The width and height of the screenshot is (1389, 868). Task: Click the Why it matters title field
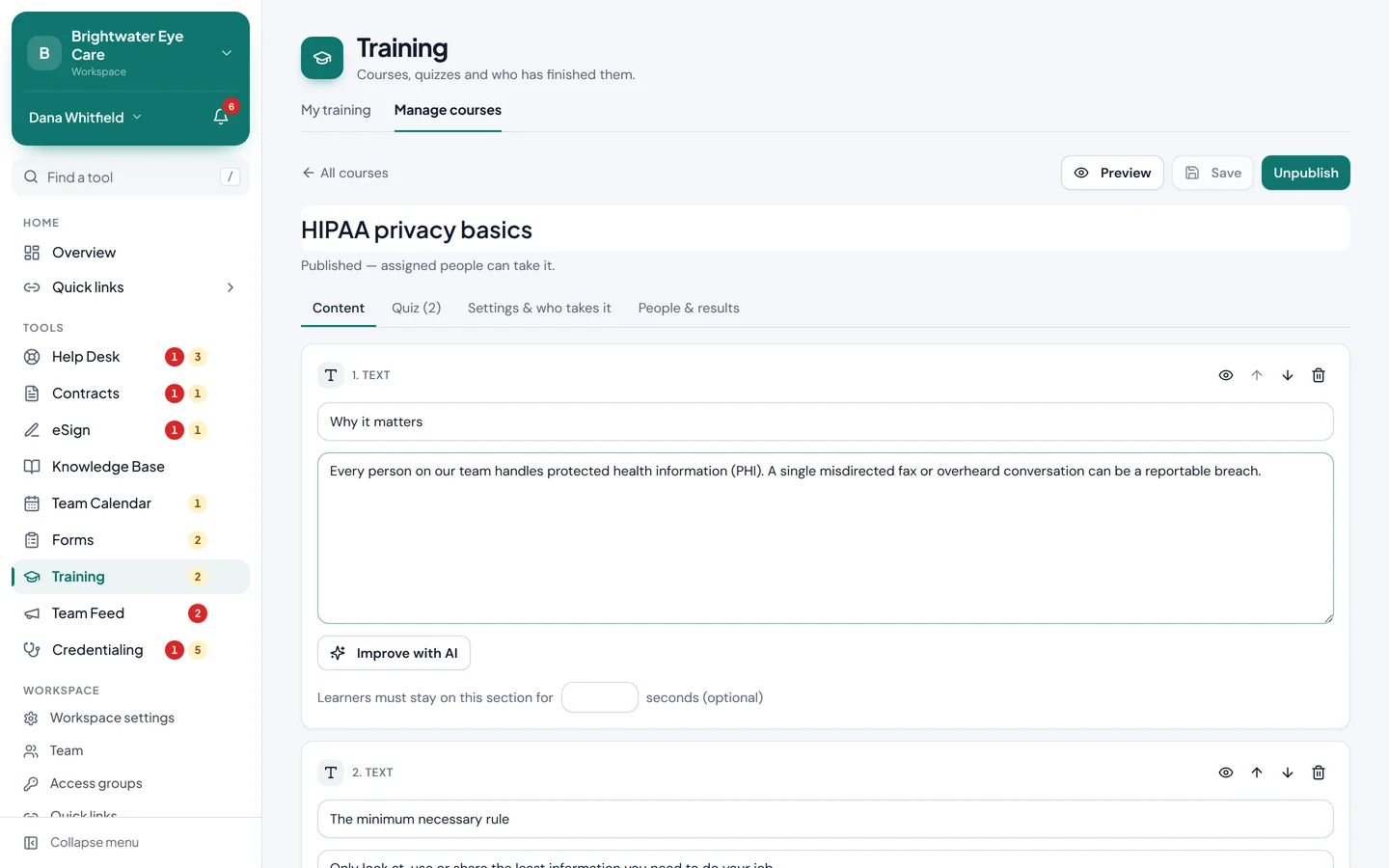coord(826,421)
